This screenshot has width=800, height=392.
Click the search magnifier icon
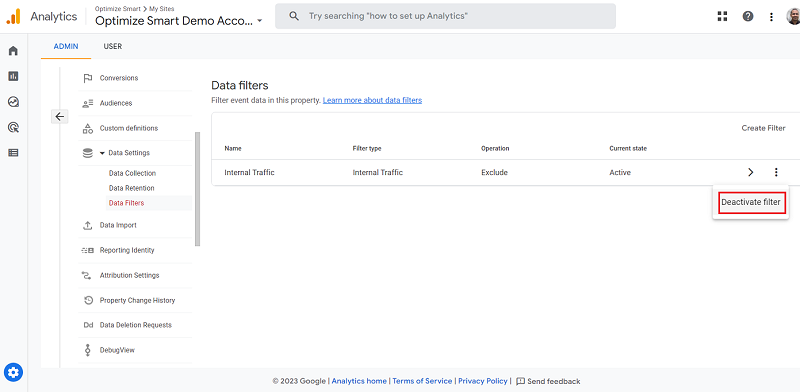tap(294, 16)
